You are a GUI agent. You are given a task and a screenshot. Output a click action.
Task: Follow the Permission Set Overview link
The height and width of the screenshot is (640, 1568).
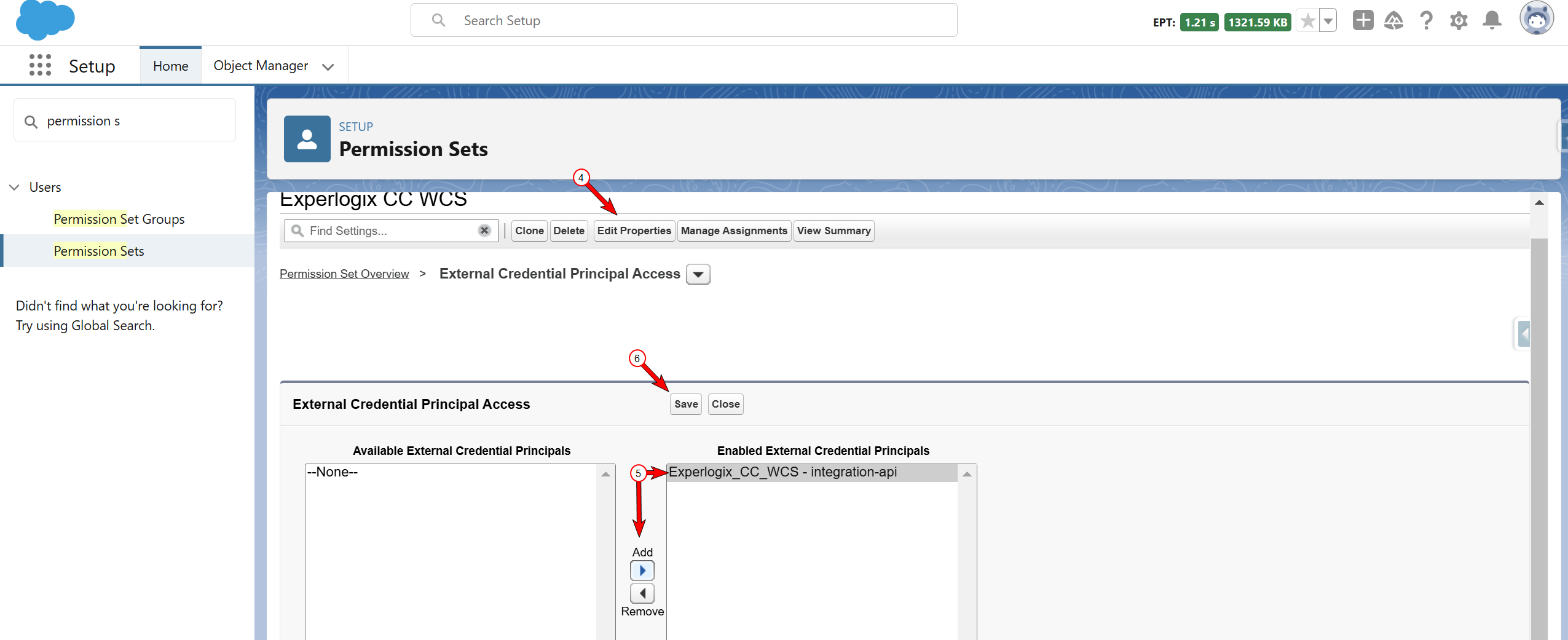click(x=344, y=274)
